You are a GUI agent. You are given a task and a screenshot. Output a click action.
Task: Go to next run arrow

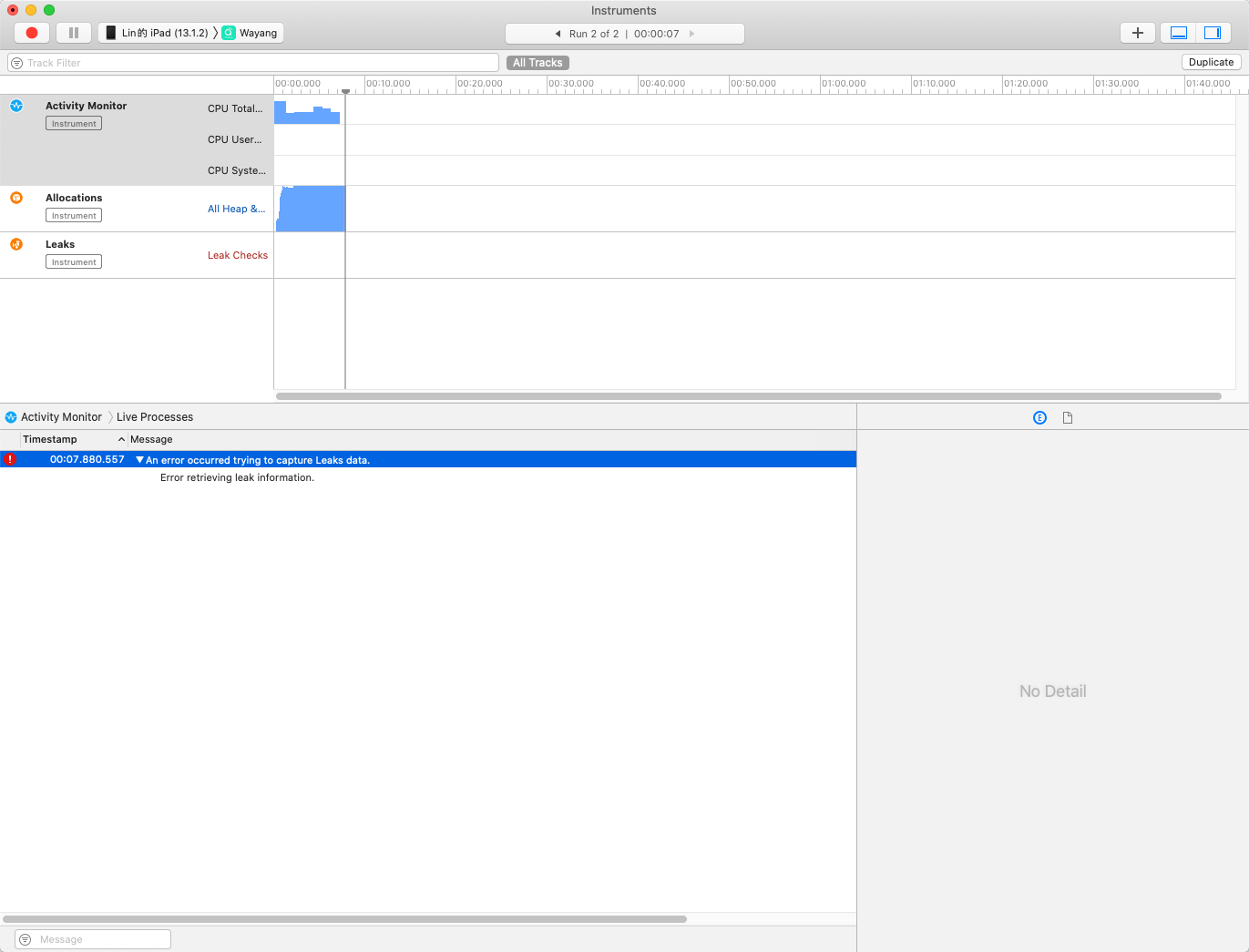[x=691, y=34]
